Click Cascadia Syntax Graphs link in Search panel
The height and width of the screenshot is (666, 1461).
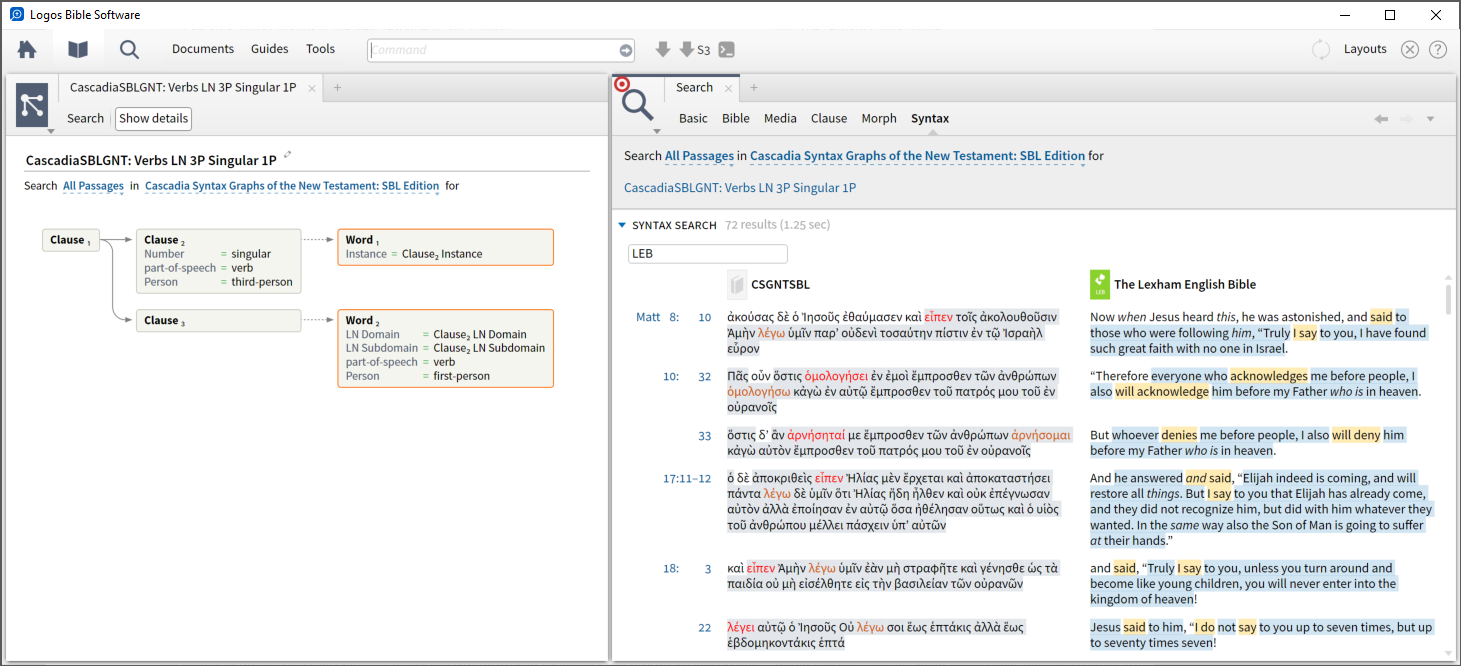[x=917, y=156]
